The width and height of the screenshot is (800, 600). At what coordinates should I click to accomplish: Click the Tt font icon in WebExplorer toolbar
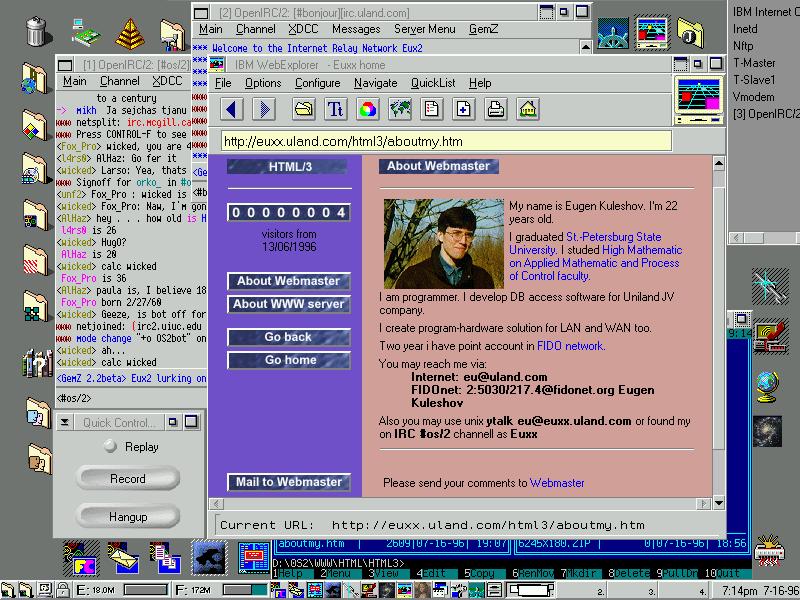[336, 109]
